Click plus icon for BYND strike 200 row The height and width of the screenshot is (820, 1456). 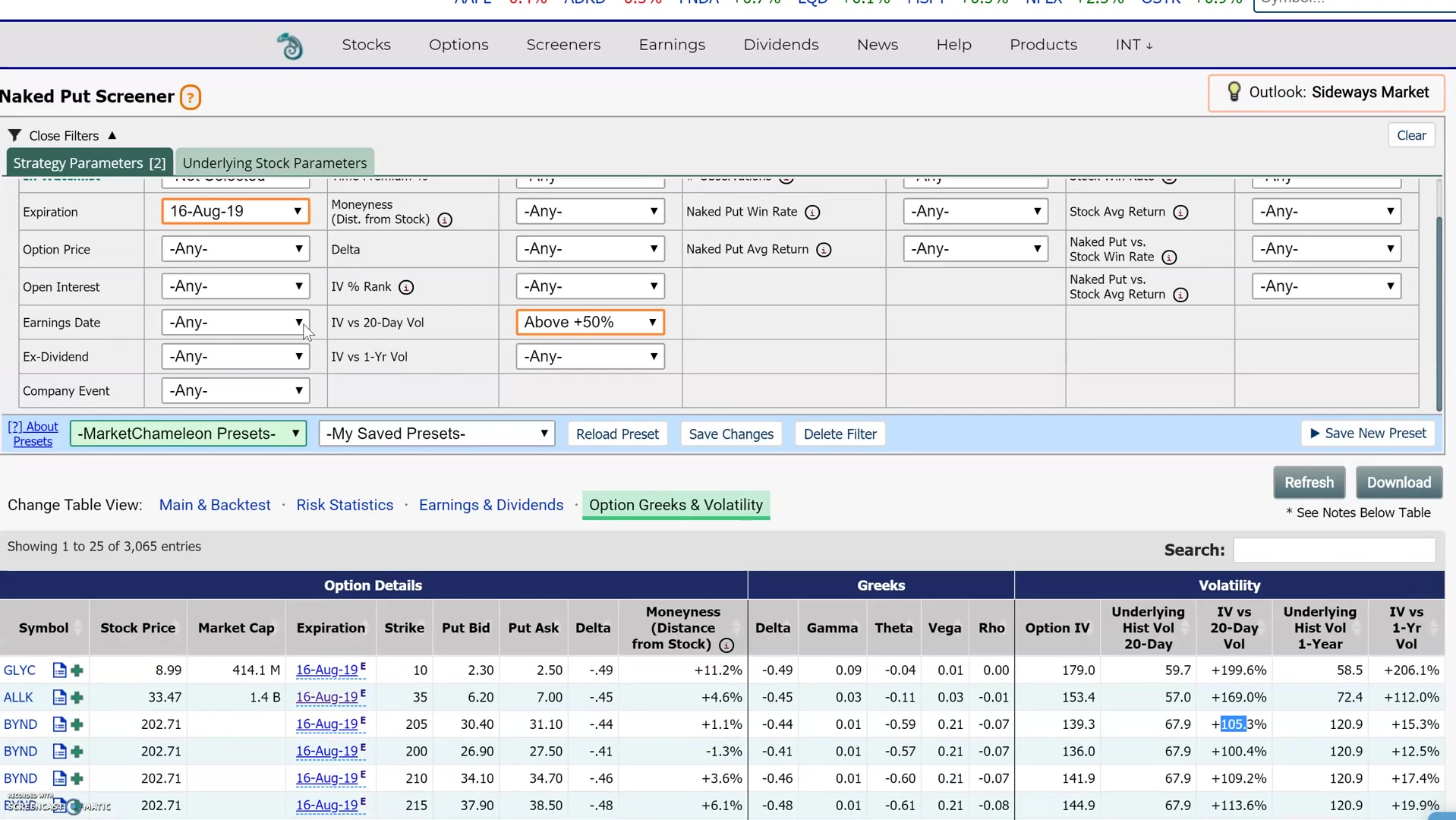coord(77,752)
